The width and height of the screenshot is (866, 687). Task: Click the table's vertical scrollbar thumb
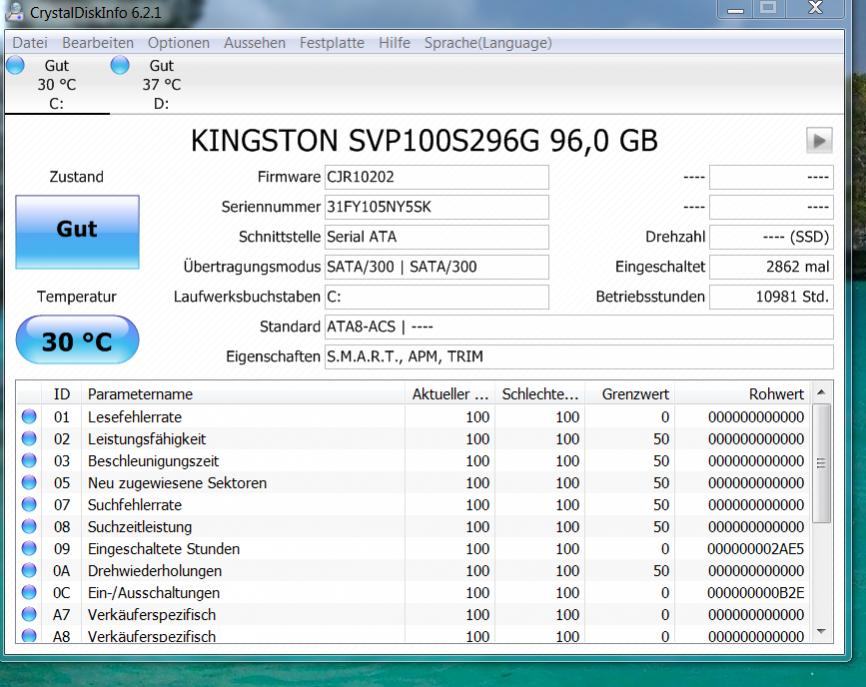coord(821,463)
